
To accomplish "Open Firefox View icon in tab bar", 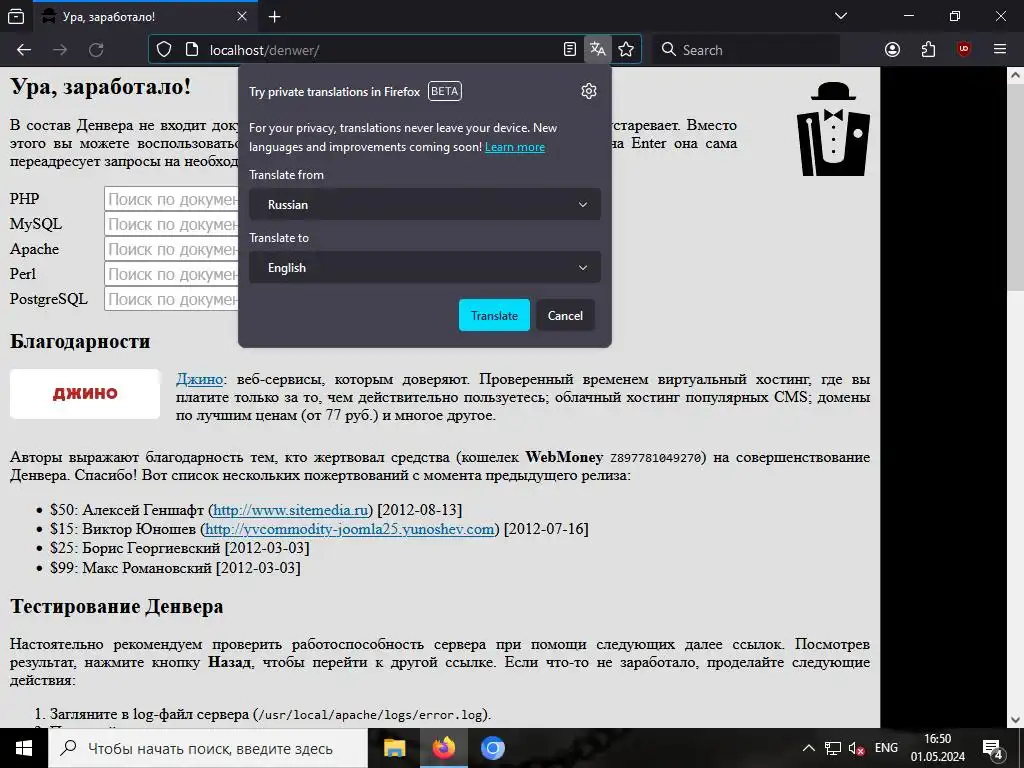I will [x=16, y=16].
